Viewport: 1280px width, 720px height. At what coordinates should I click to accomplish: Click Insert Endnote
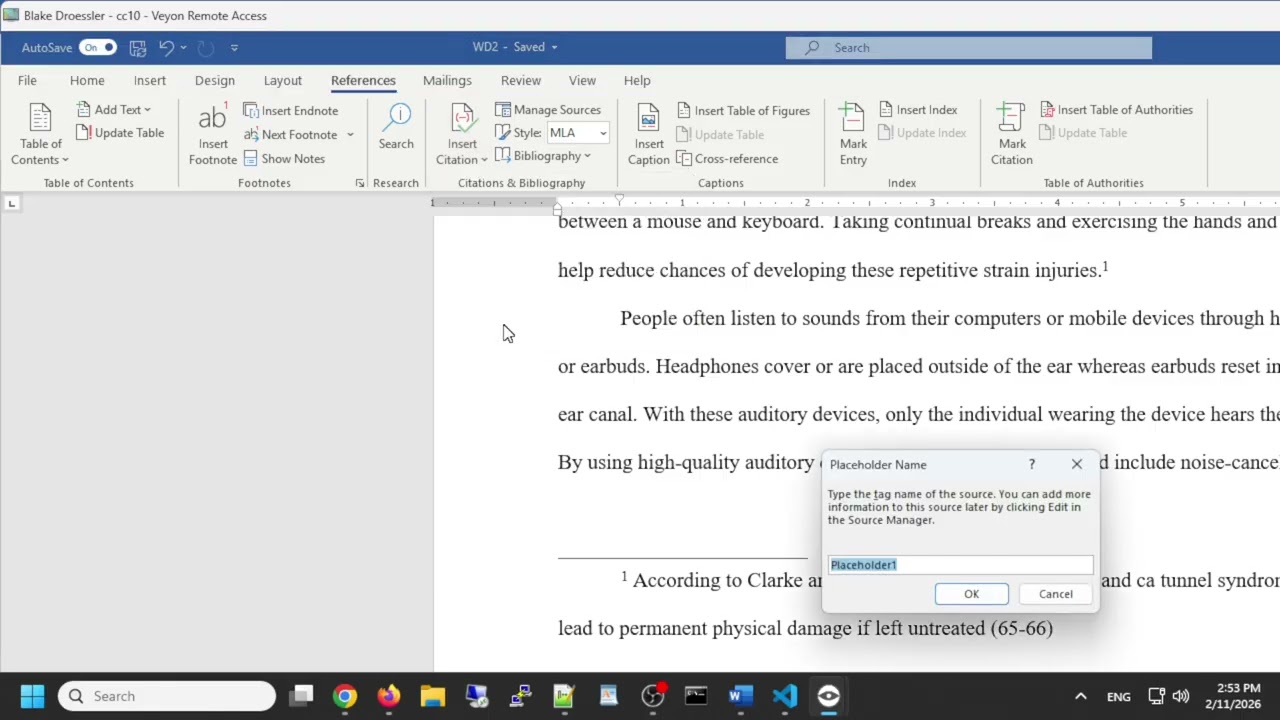pyautogui.click(x=291, y=111)
